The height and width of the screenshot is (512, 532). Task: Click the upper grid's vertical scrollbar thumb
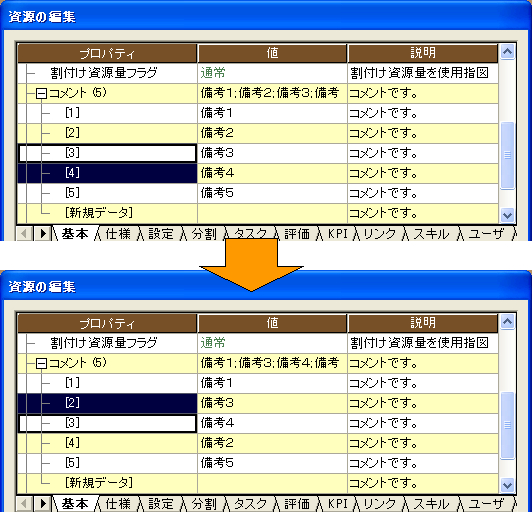click(507, 155)
